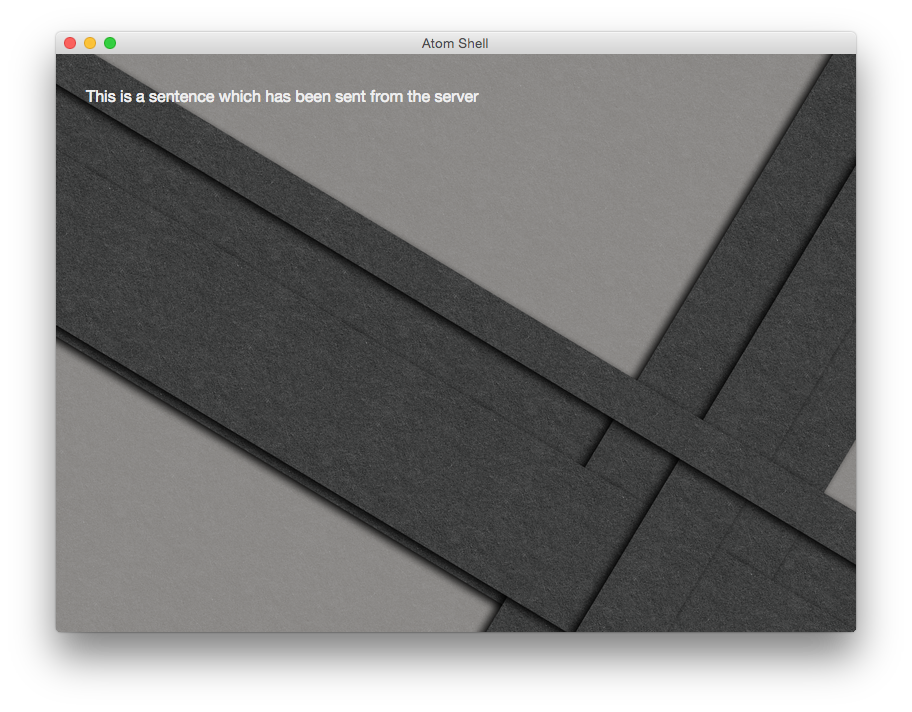Image resolution: width=912 pixels, height=712 pixels.
Task: Minimize the Atom Shell window
Action: point(90,43)
